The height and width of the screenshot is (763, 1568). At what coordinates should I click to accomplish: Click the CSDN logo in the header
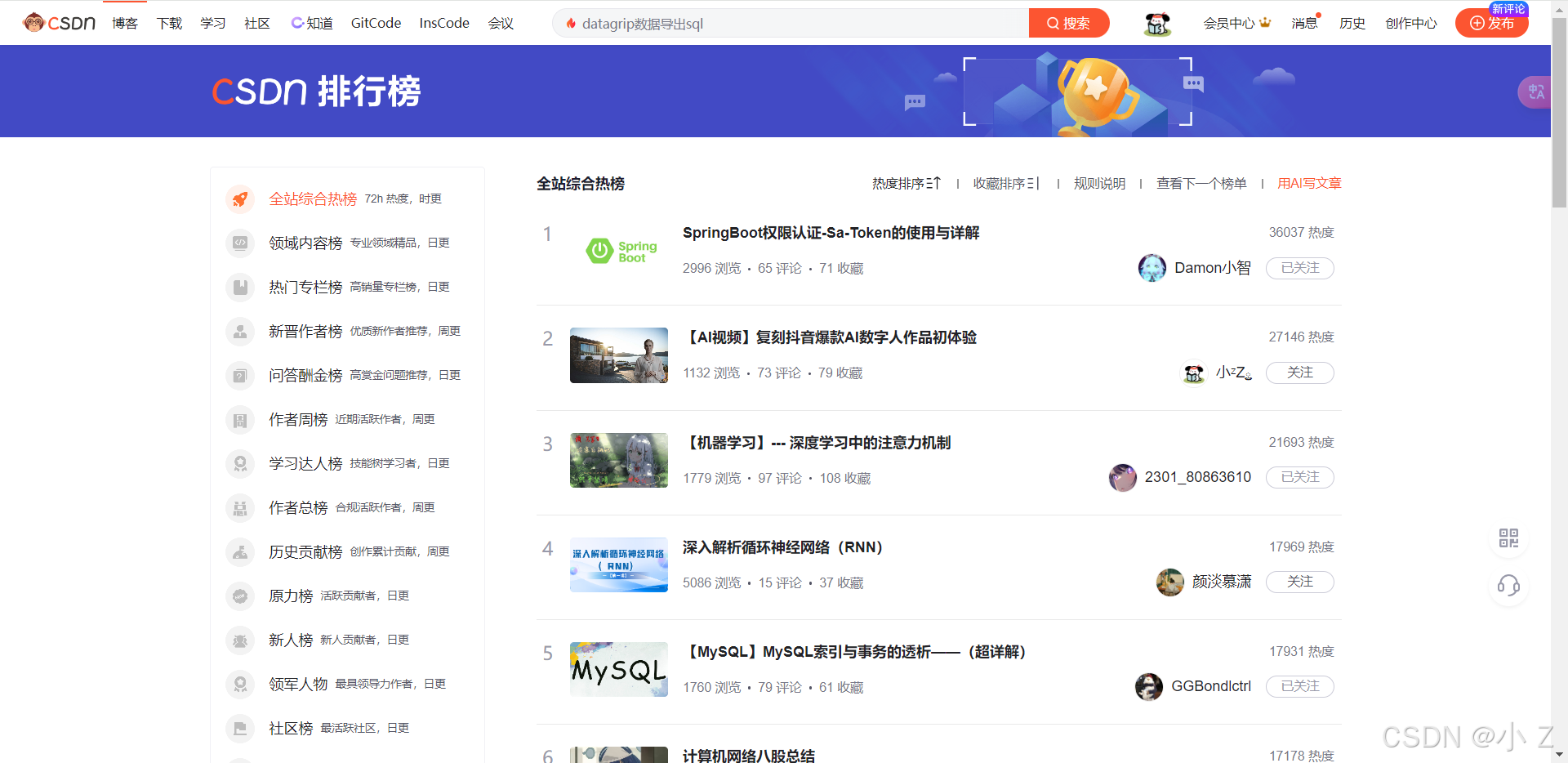click(x=60, y=23)
